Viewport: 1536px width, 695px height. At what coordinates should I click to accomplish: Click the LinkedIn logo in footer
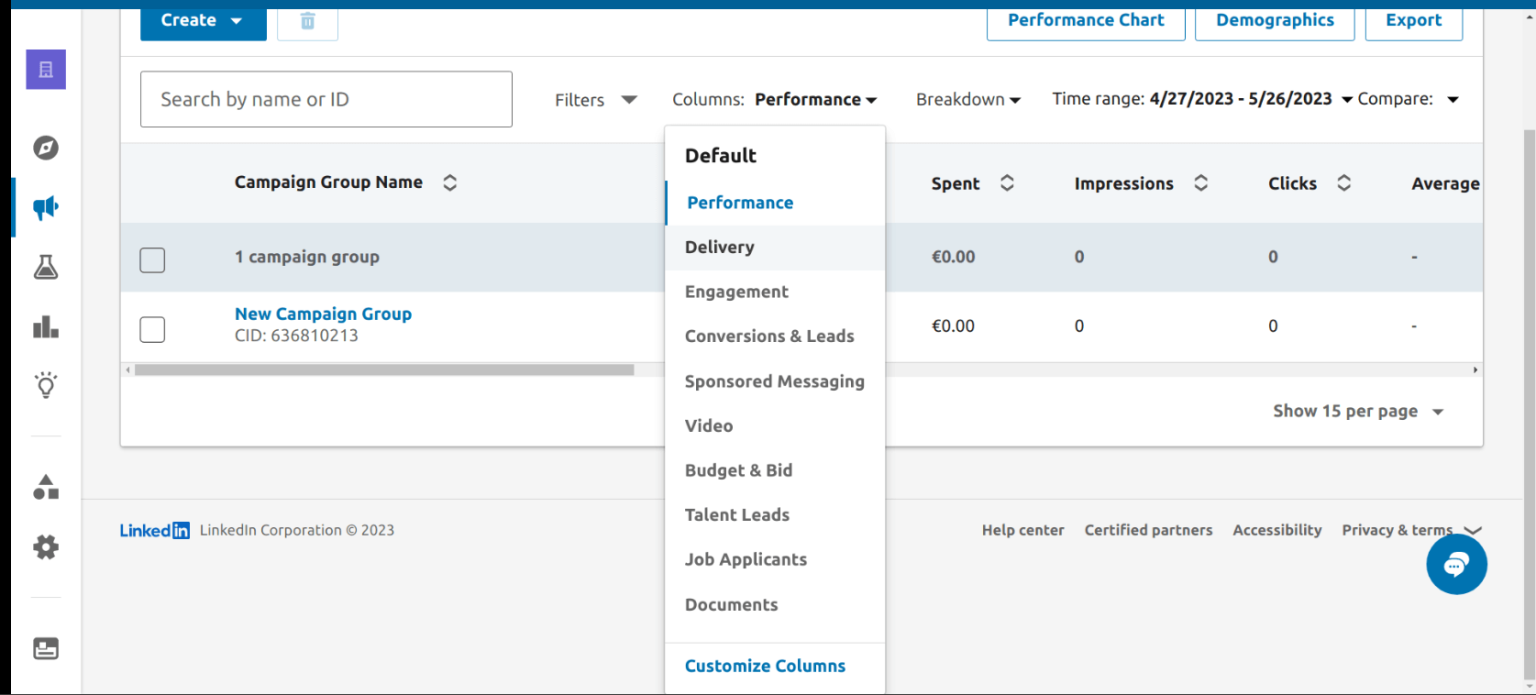point(155,531)
